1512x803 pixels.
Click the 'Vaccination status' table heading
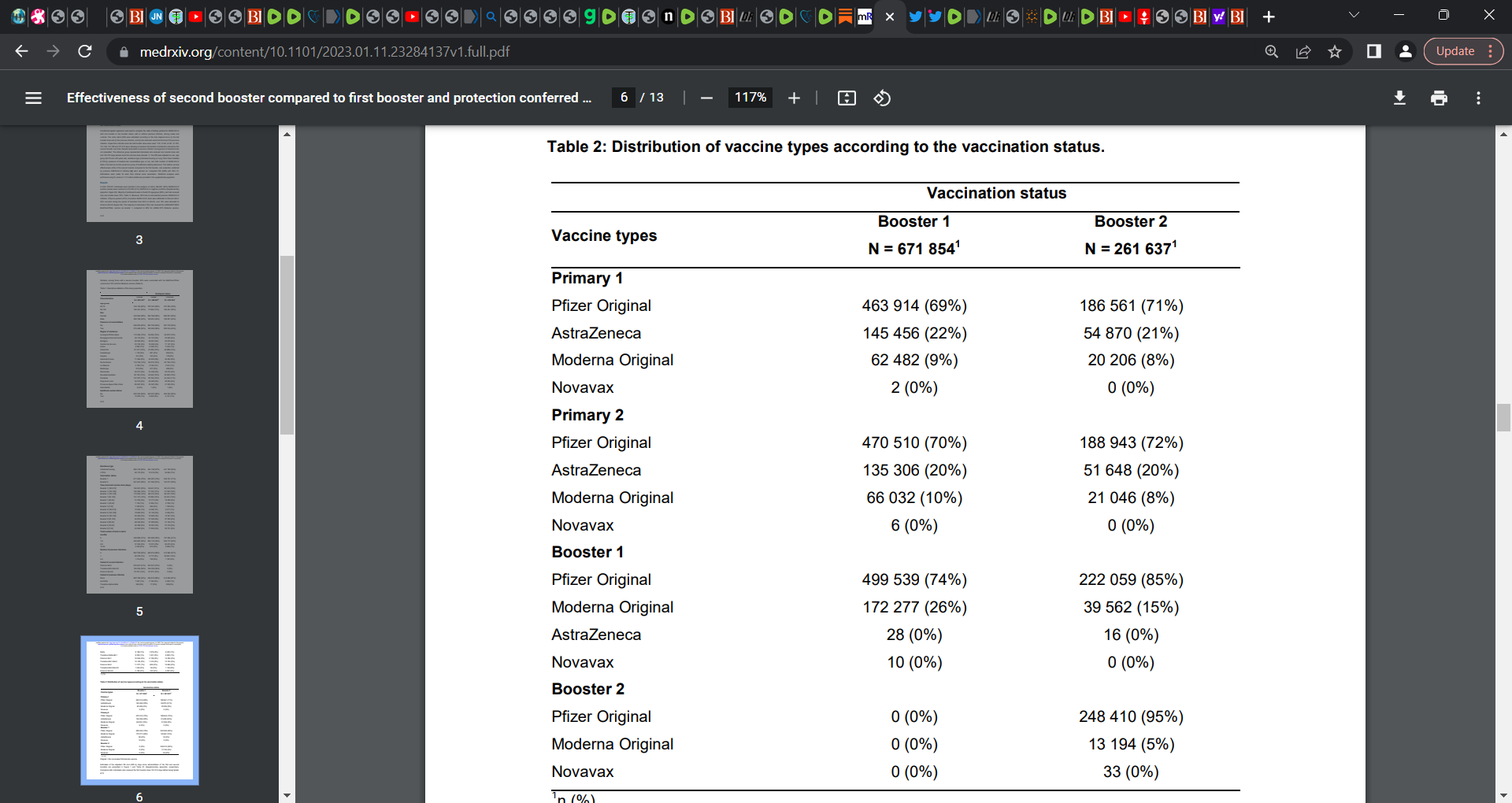pyautogui.click(x=996, y=193)
